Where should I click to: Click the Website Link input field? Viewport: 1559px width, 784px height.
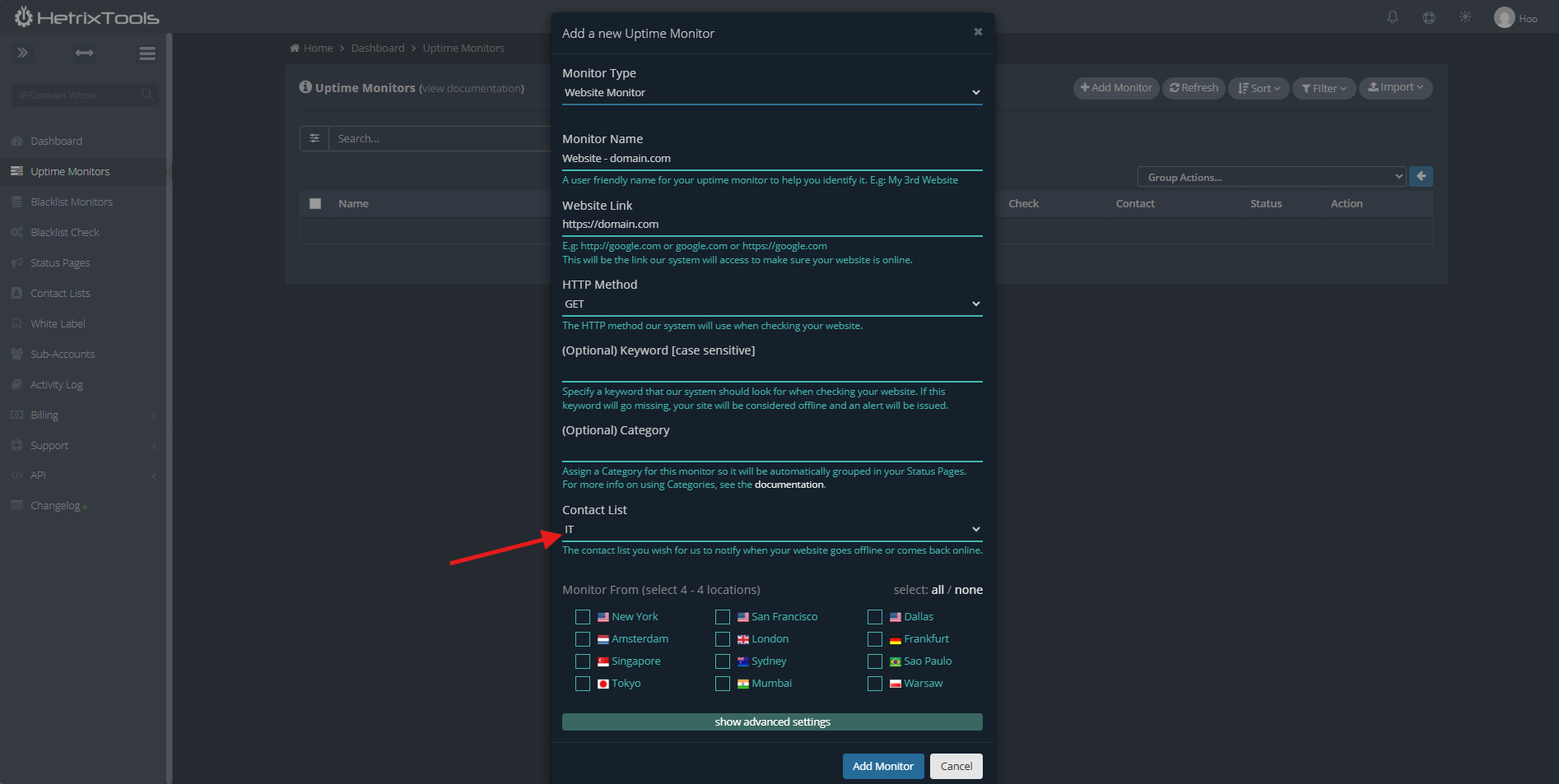(771, 225)
